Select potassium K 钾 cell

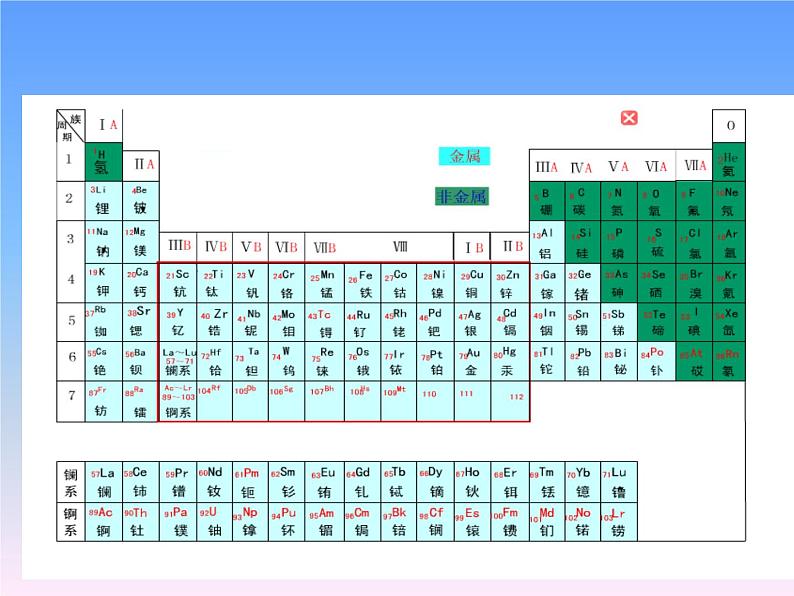[104, 283]
